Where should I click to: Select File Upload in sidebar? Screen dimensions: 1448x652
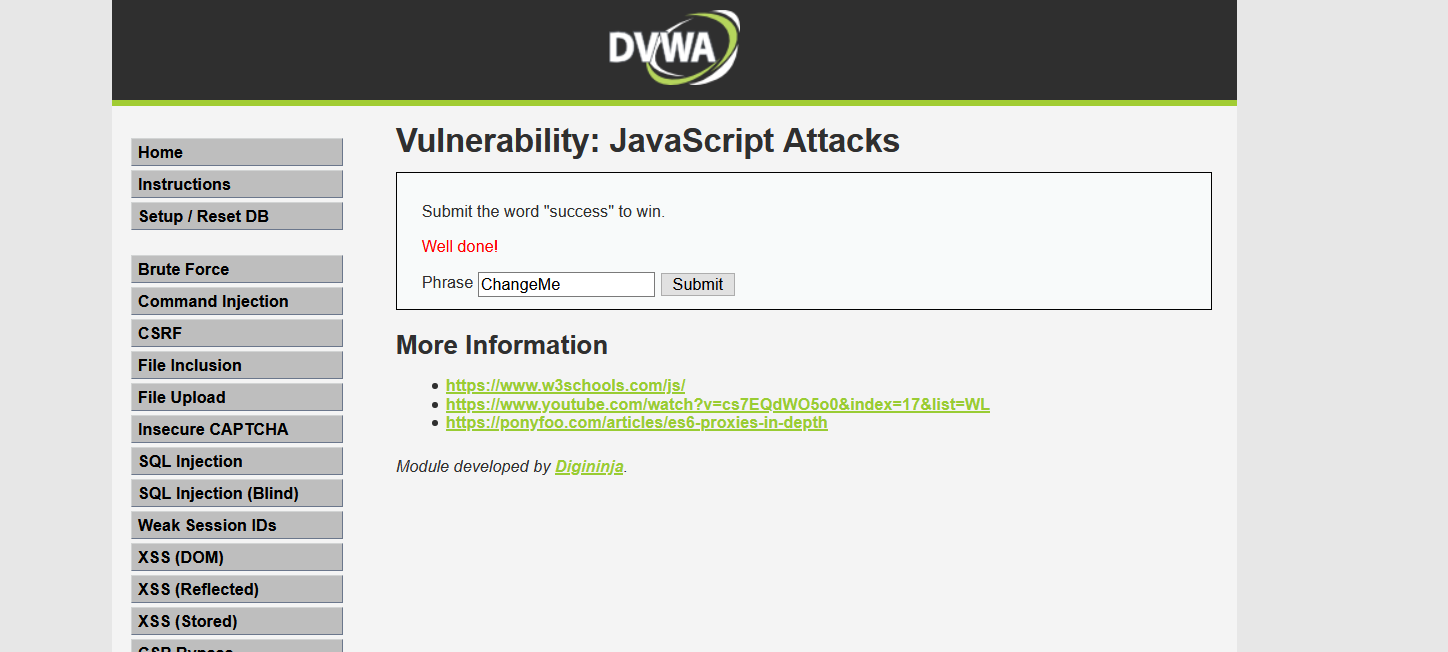[236, 397]
